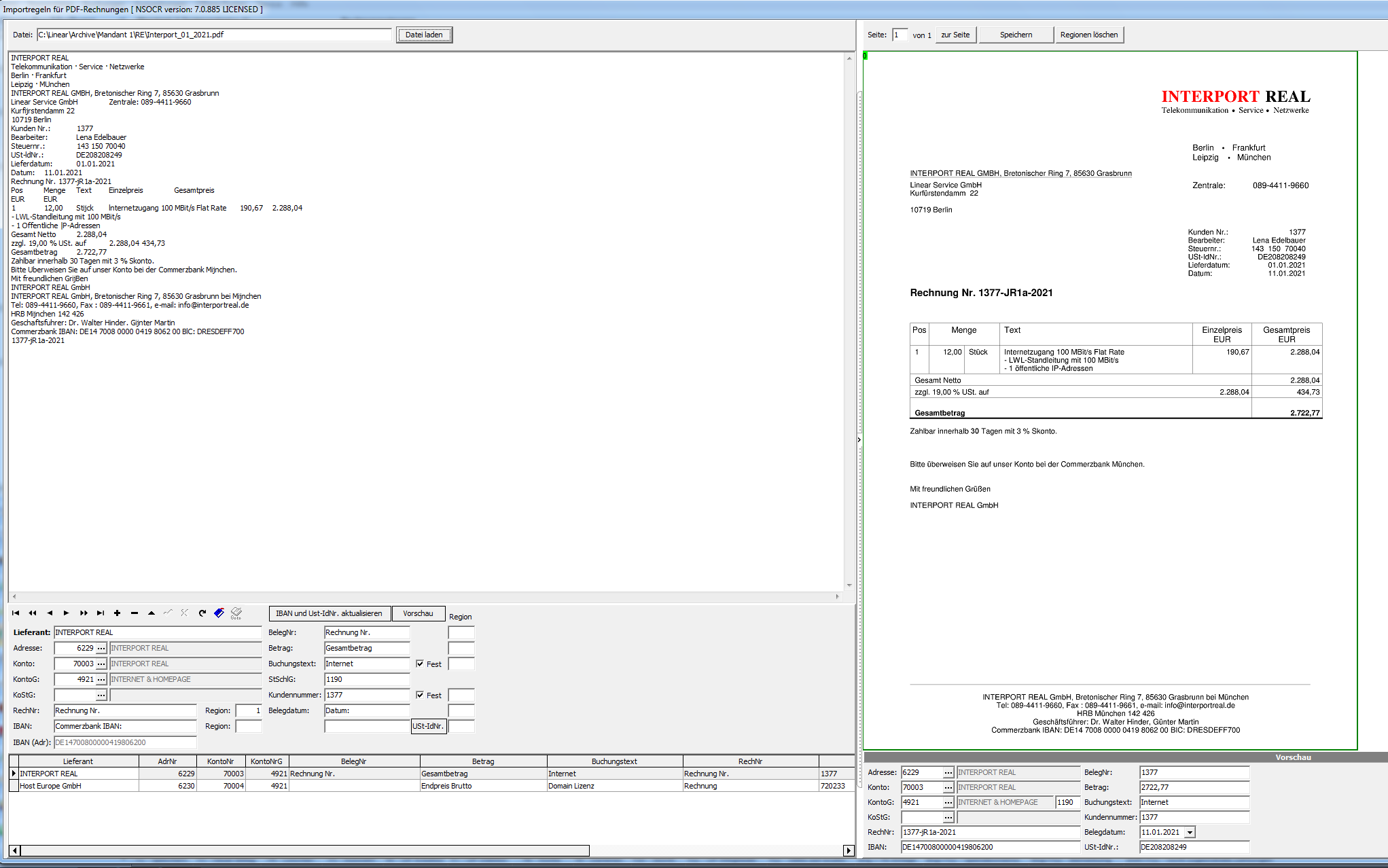Select the INTERPORT REAL row in the grid
This screenshot has height=868, width=1388.
click(431, 774)
